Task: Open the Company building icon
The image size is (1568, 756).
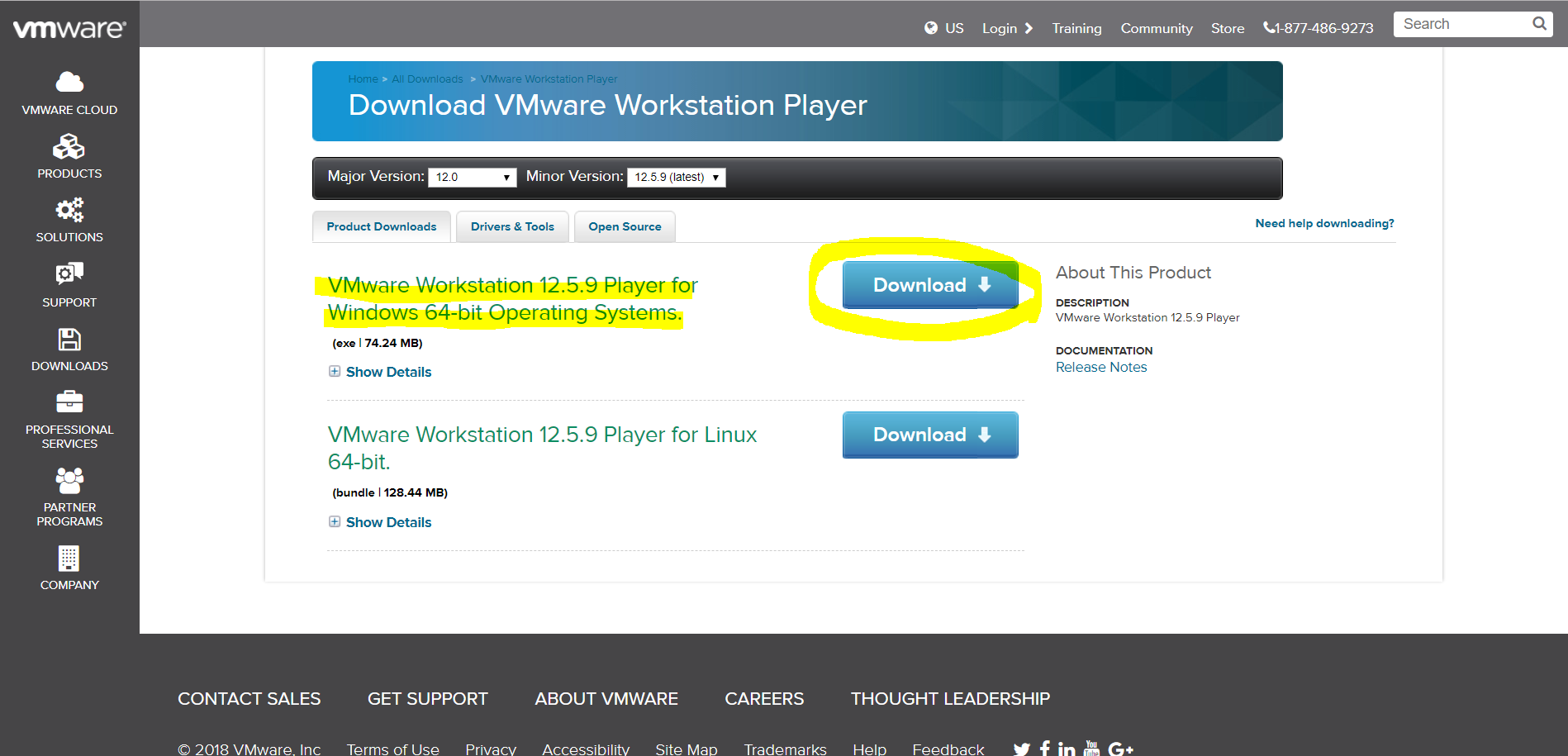Action: [x=69, y=559]
